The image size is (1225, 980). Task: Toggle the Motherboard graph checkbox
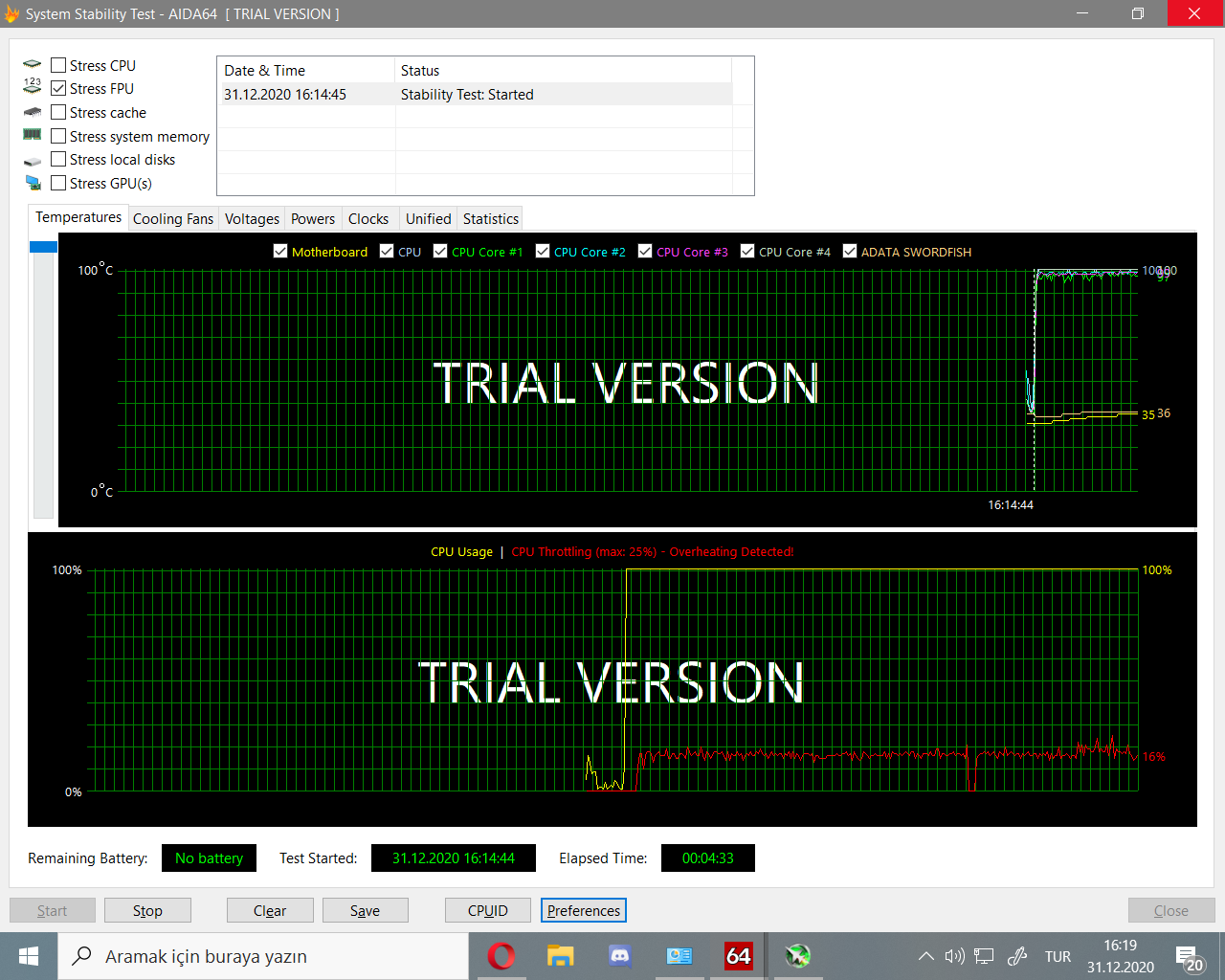click(x=280, y=251)
